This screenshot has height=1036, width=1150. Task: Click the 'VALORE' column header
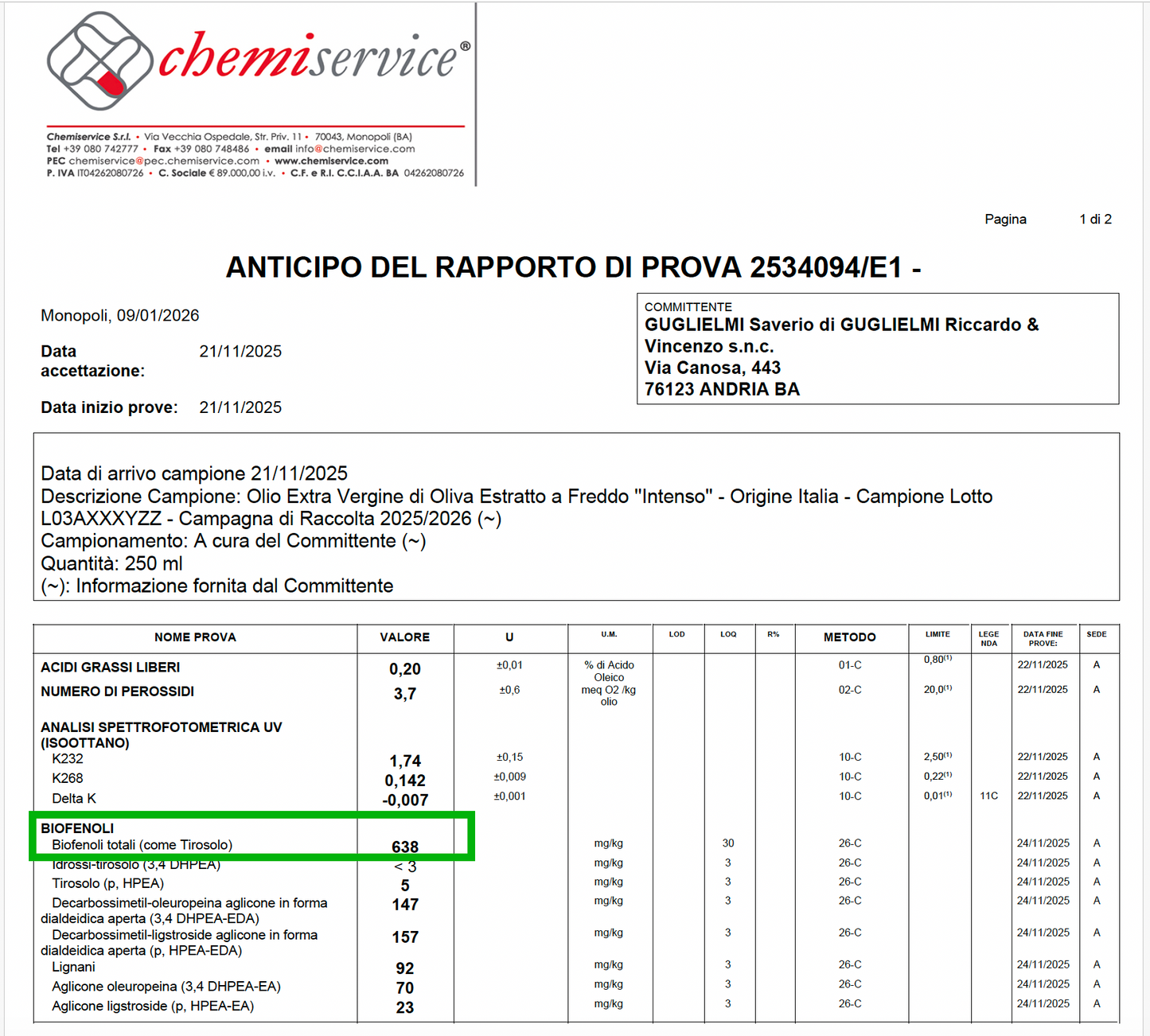[x=405, y=637]
